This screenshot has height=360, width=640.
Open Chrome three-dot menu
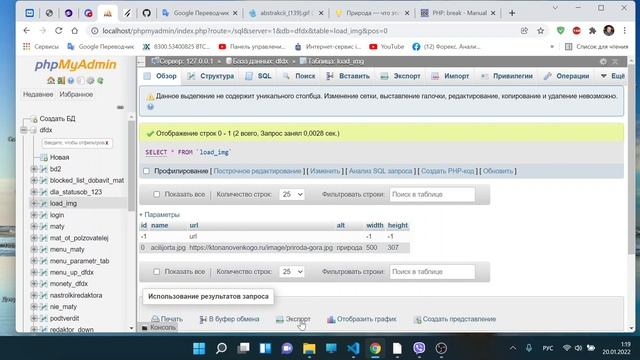click(x=624, y=31)
